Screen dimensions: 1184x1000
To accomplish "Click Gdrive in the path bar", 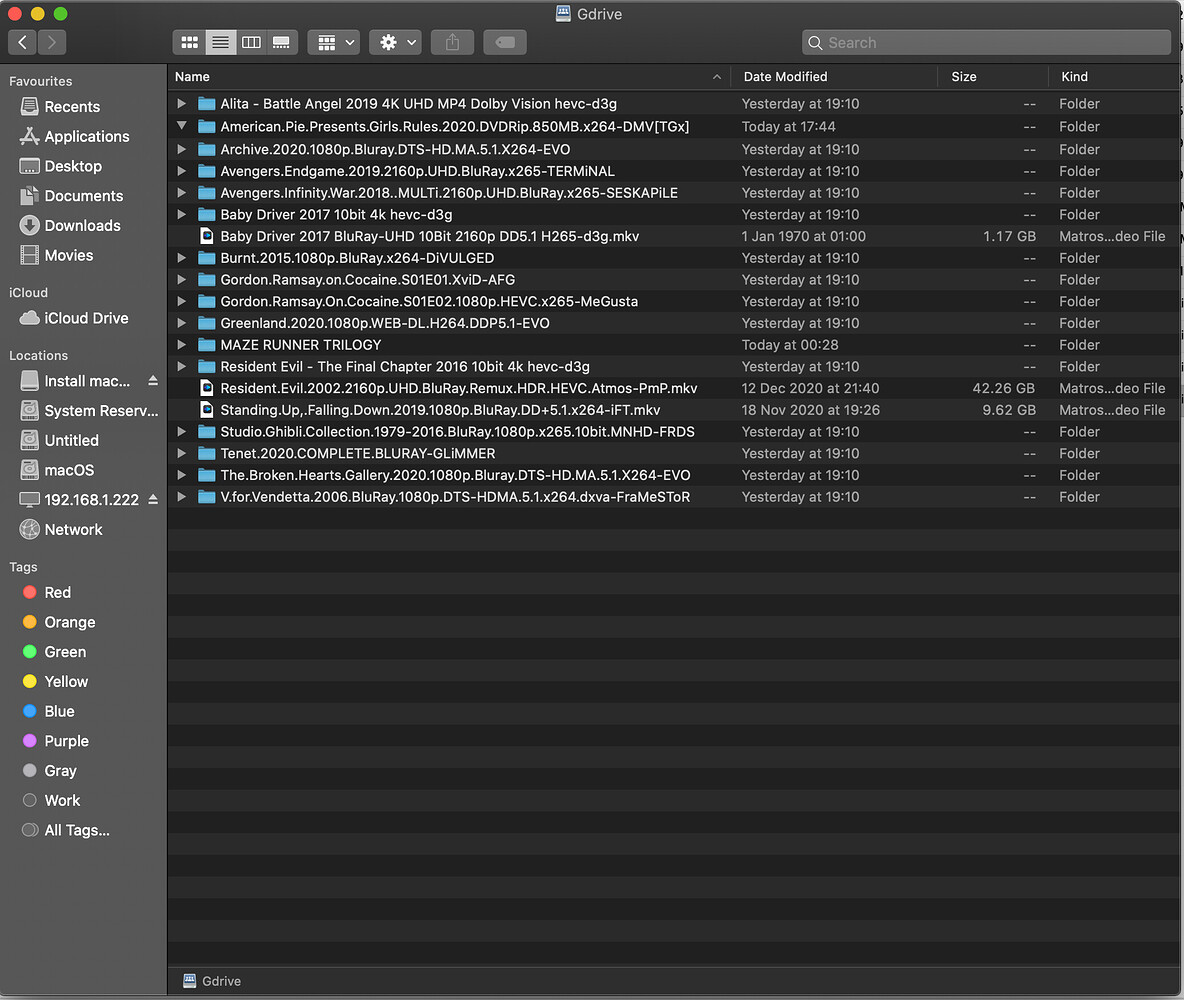I will [x=212, y=981].
